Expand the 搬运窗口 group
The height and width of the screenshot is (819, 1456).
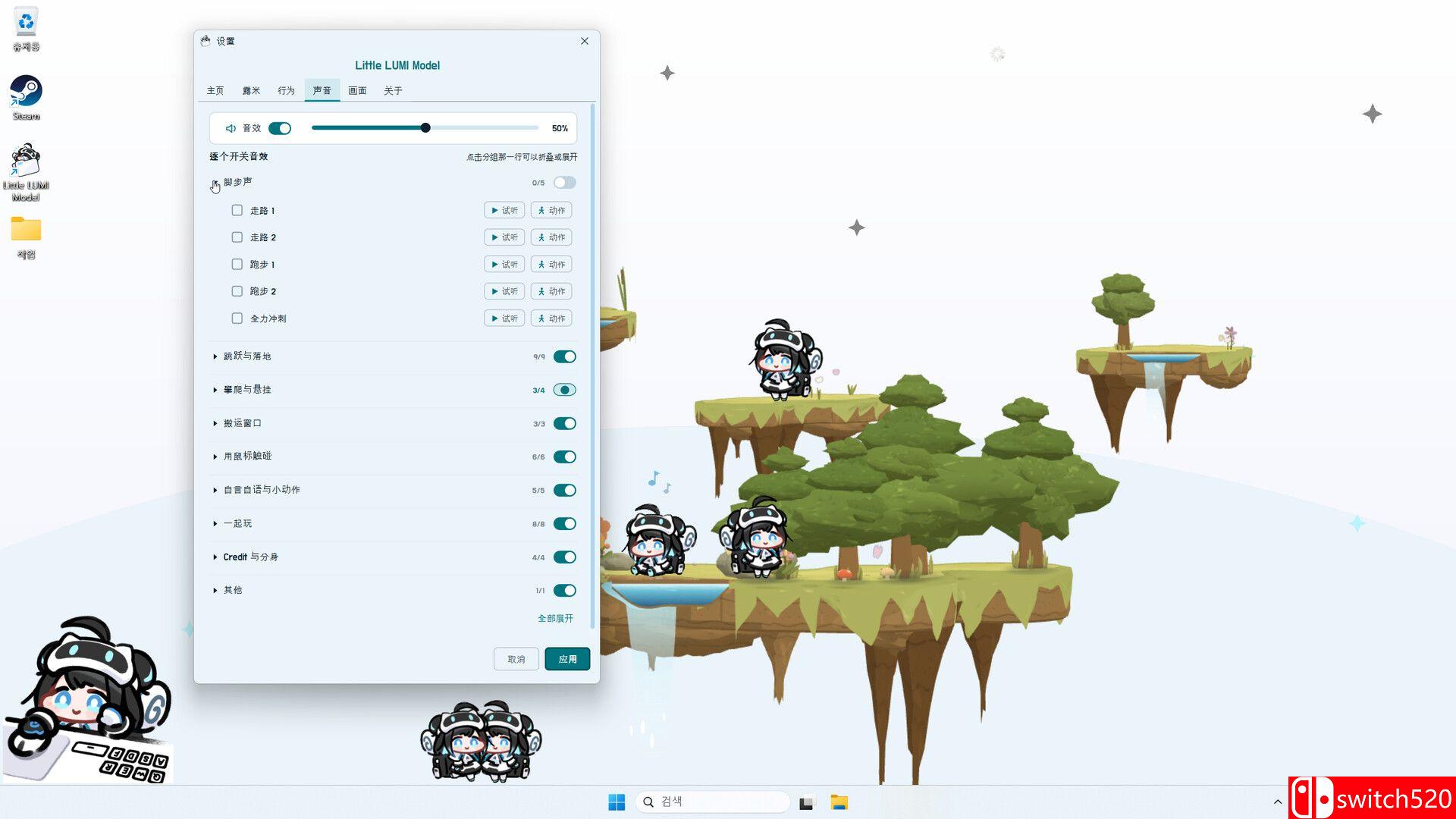click(215, 423)
